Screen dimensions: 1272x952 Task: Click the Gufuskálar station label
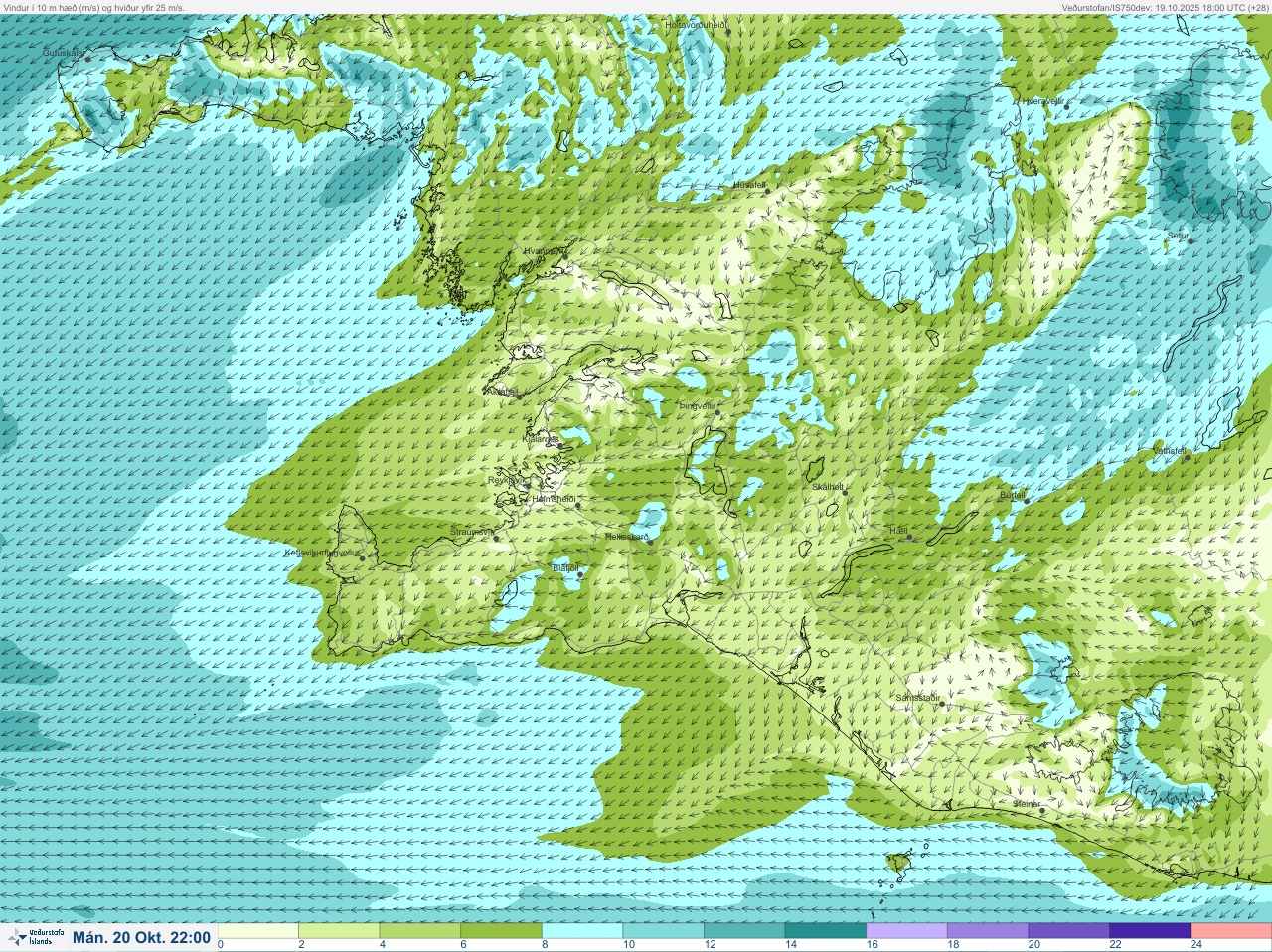(x=64, y=52)
